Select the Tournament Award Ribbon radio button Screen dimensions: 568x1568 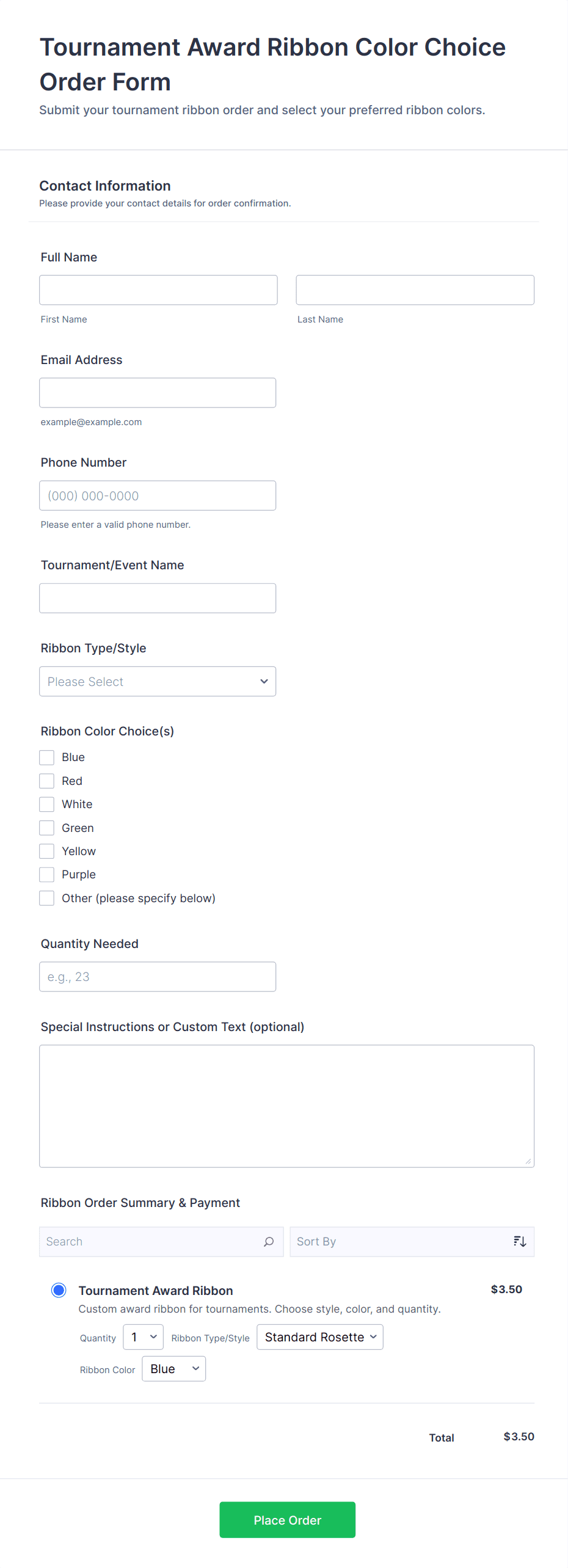[59, 1290]
